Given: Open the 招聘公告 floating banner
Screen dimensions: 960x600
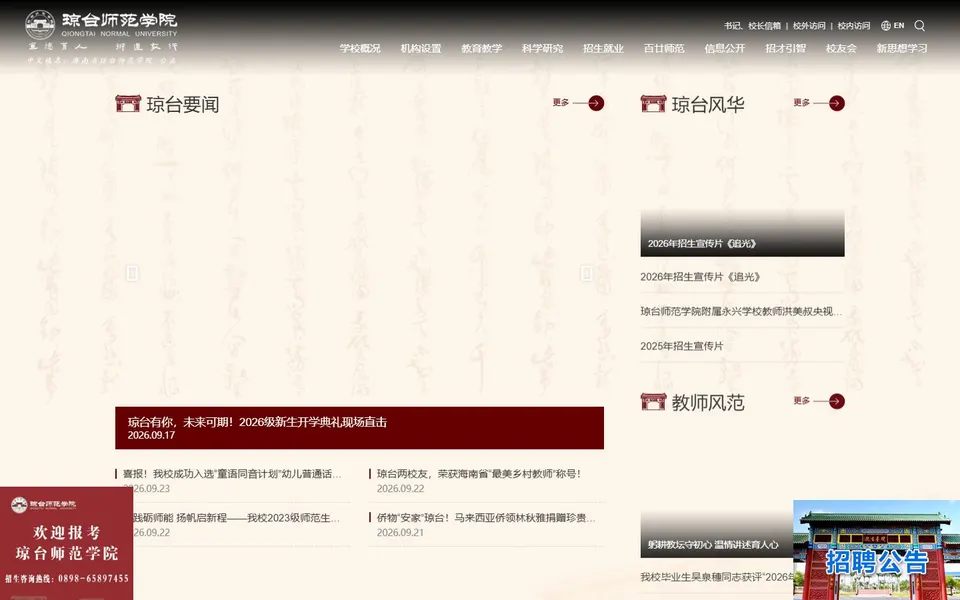Looking at the screenshot, I should point(876,550).
